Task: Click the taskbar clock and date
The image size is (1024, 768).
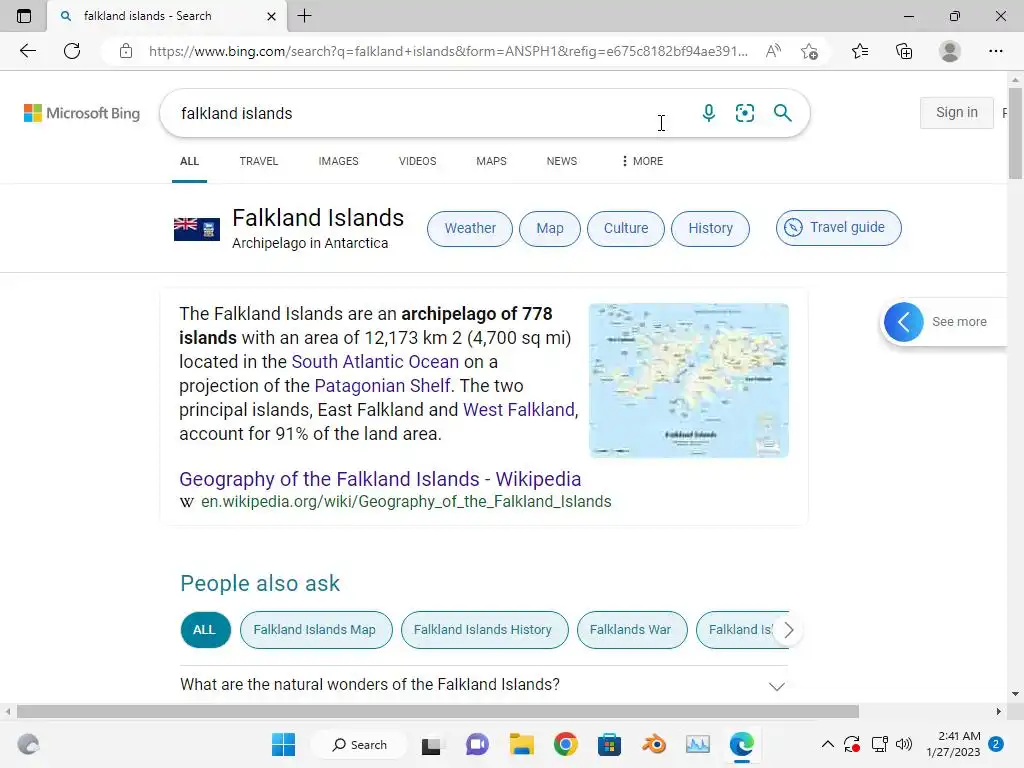Action: click(x=953, y=744)
